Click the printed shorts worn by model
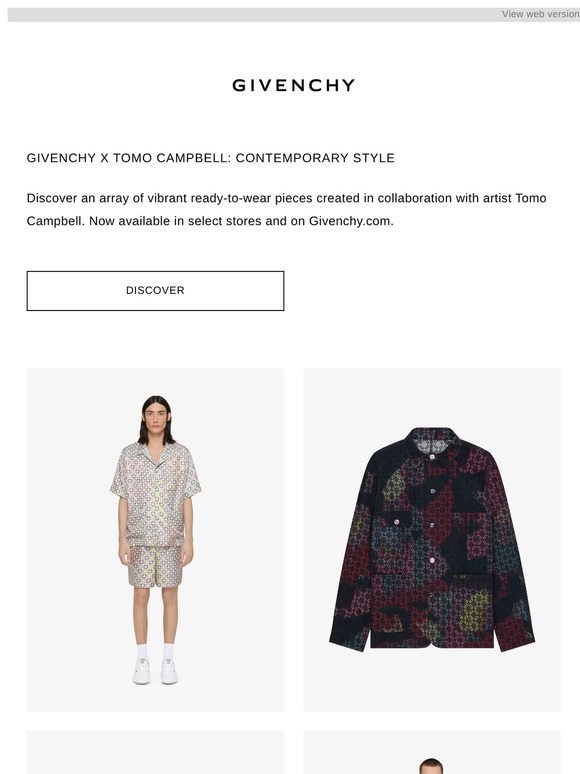This screenshot has height=774, width=580. click(155, 566)
